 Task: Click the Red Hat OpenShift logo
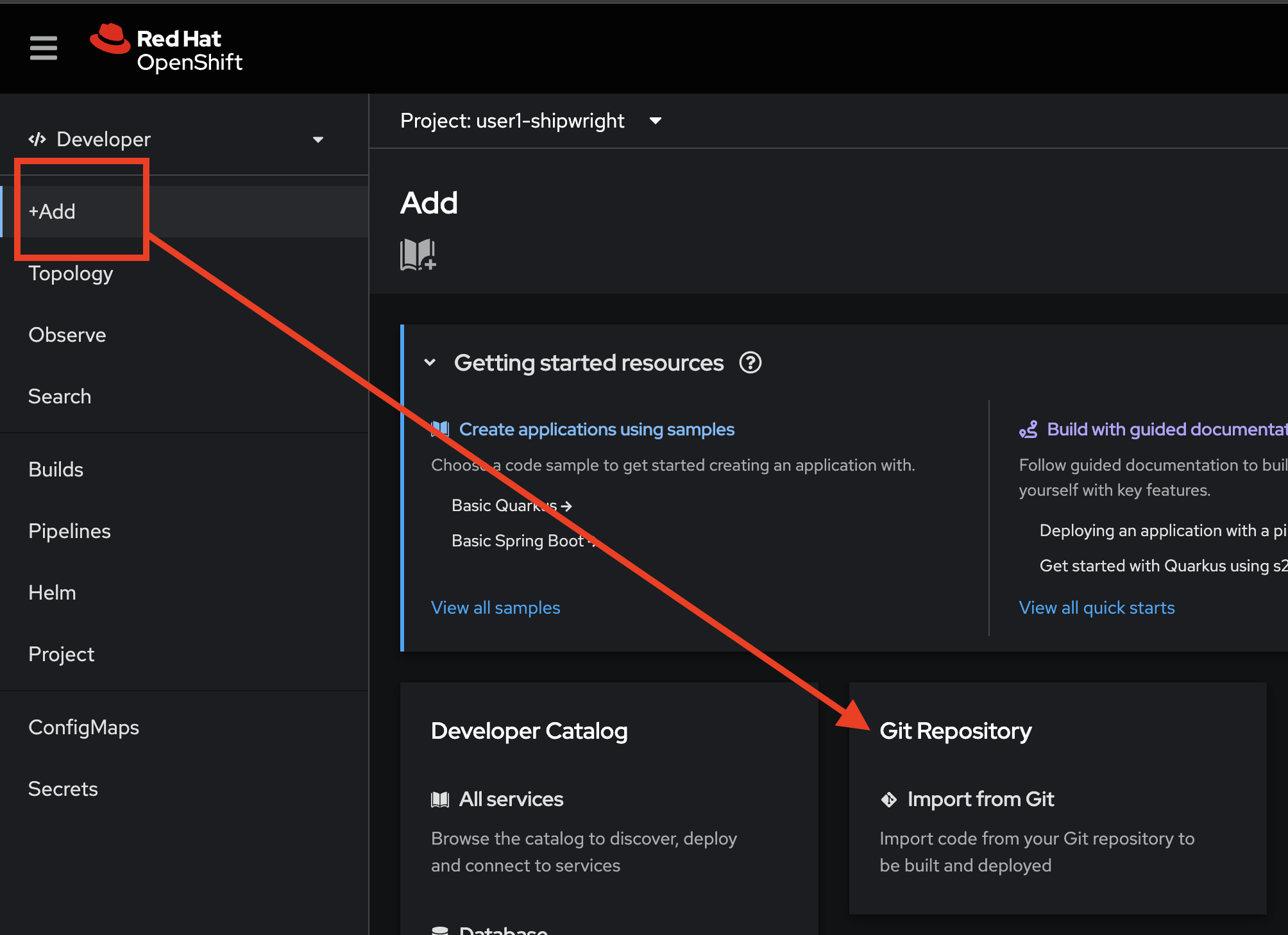(x=166, y=49)
